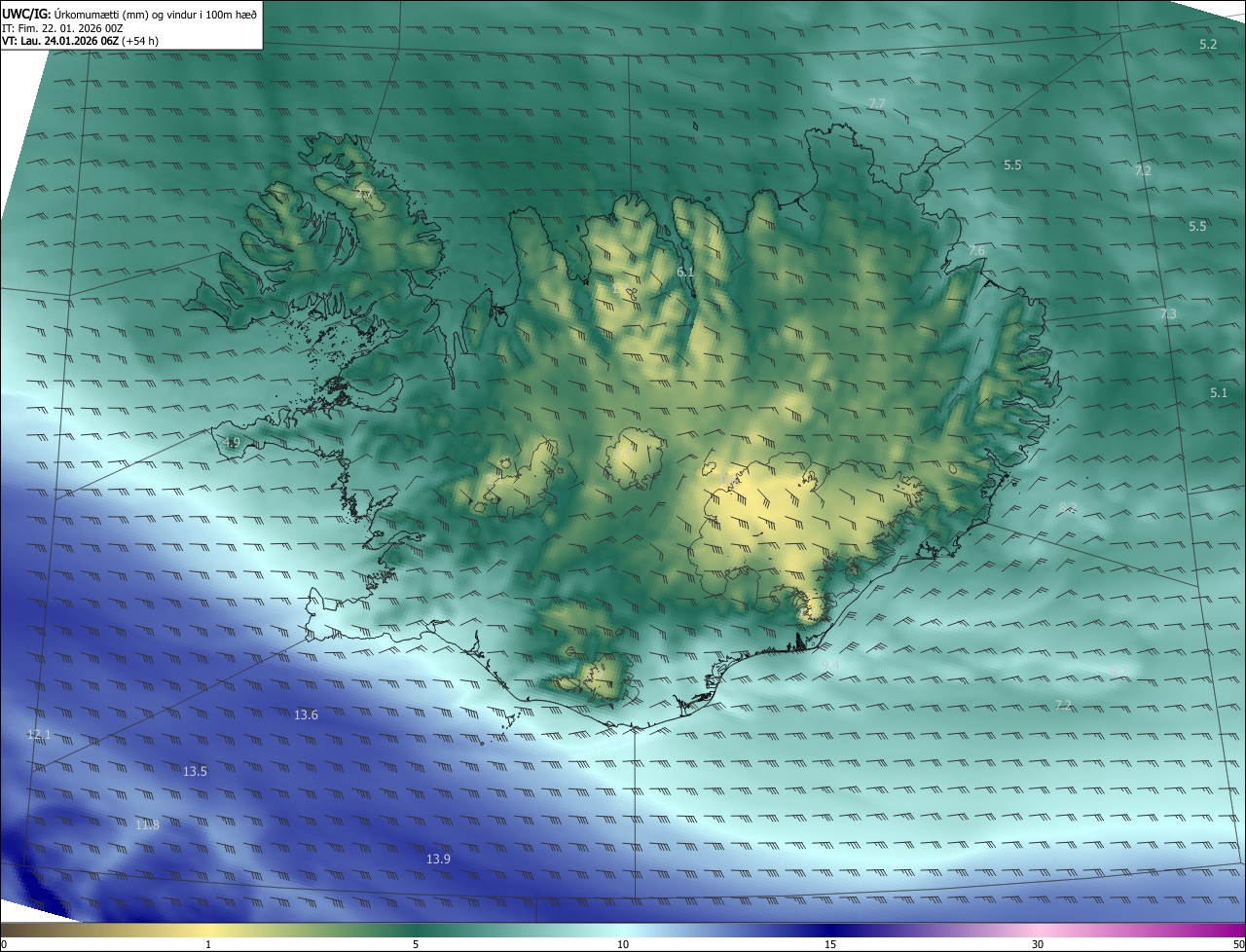Click the 7.3 value label
Viewport: 1246px width, 952px height.
pos(1168,313)
